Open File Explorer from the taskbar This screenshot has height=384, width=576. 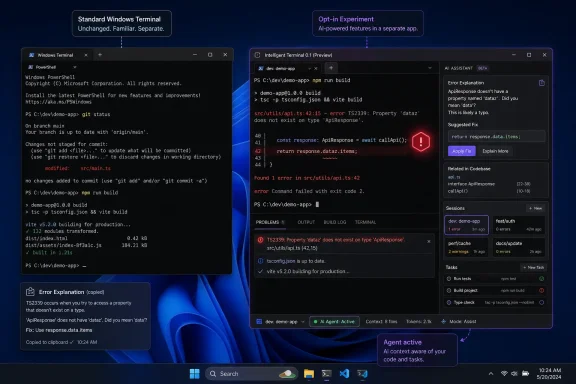[x=309, y=374]
